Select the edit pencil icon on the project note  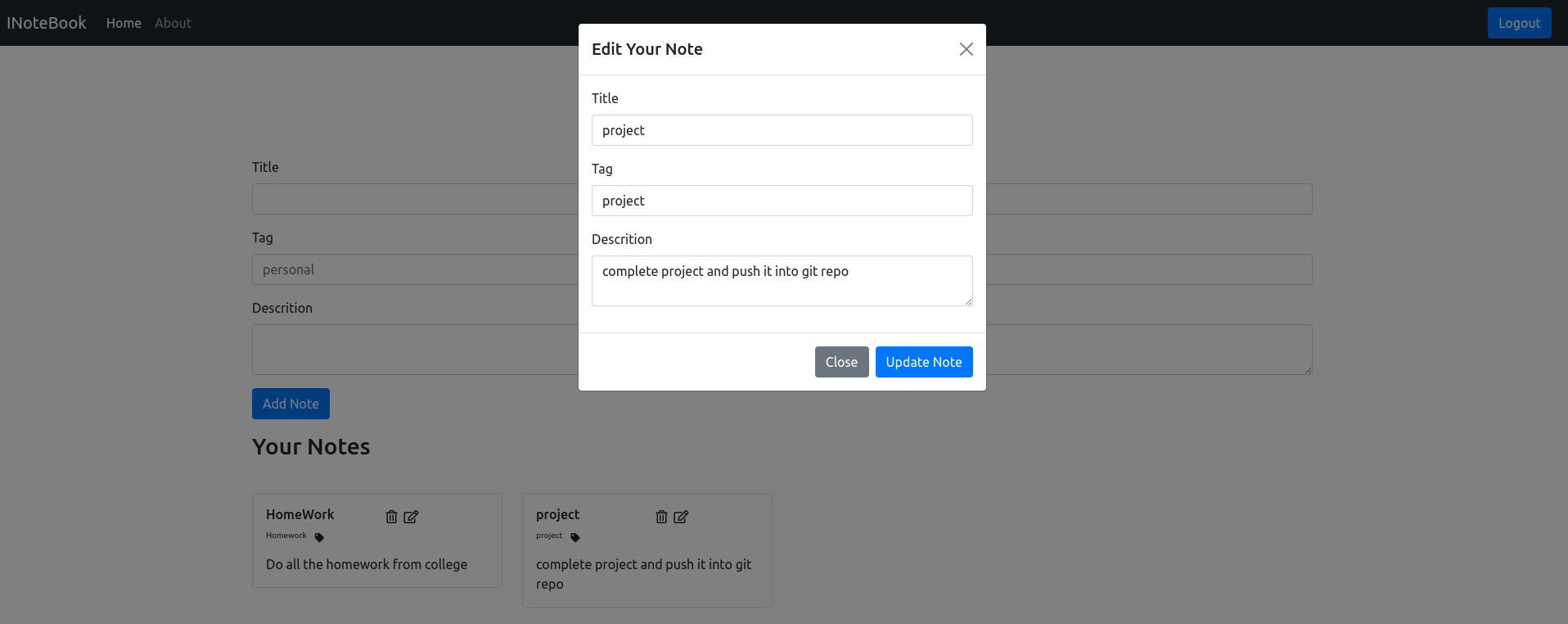tap(682, 517)
